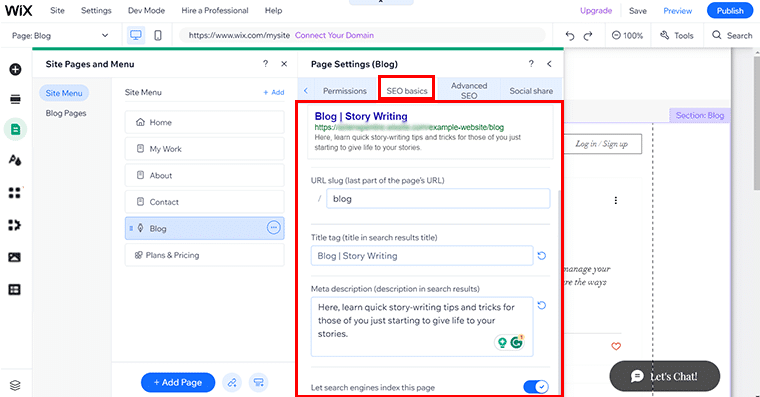Screen dimensions: 760x397
Task: Click the URL slug input field
Action: click(x=438, y=199)
